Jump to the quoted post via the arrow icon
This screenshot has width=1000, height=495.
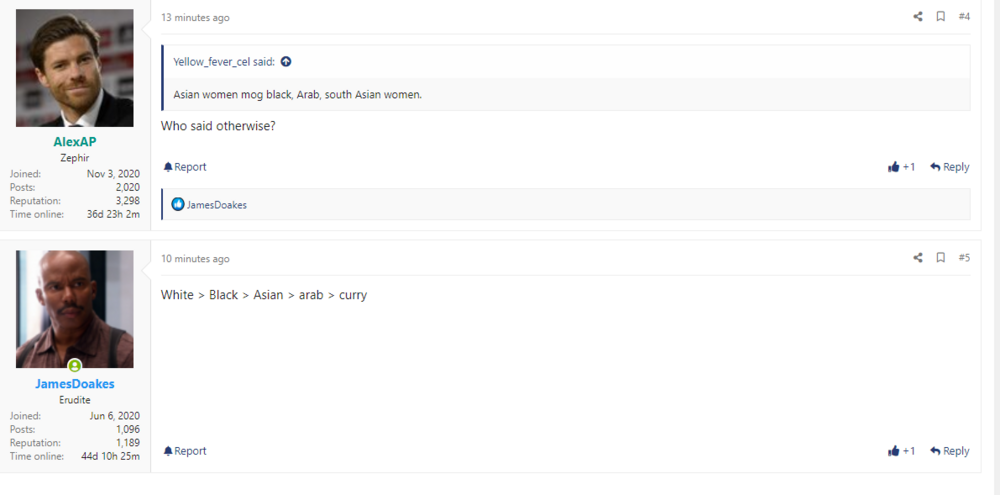286,62
